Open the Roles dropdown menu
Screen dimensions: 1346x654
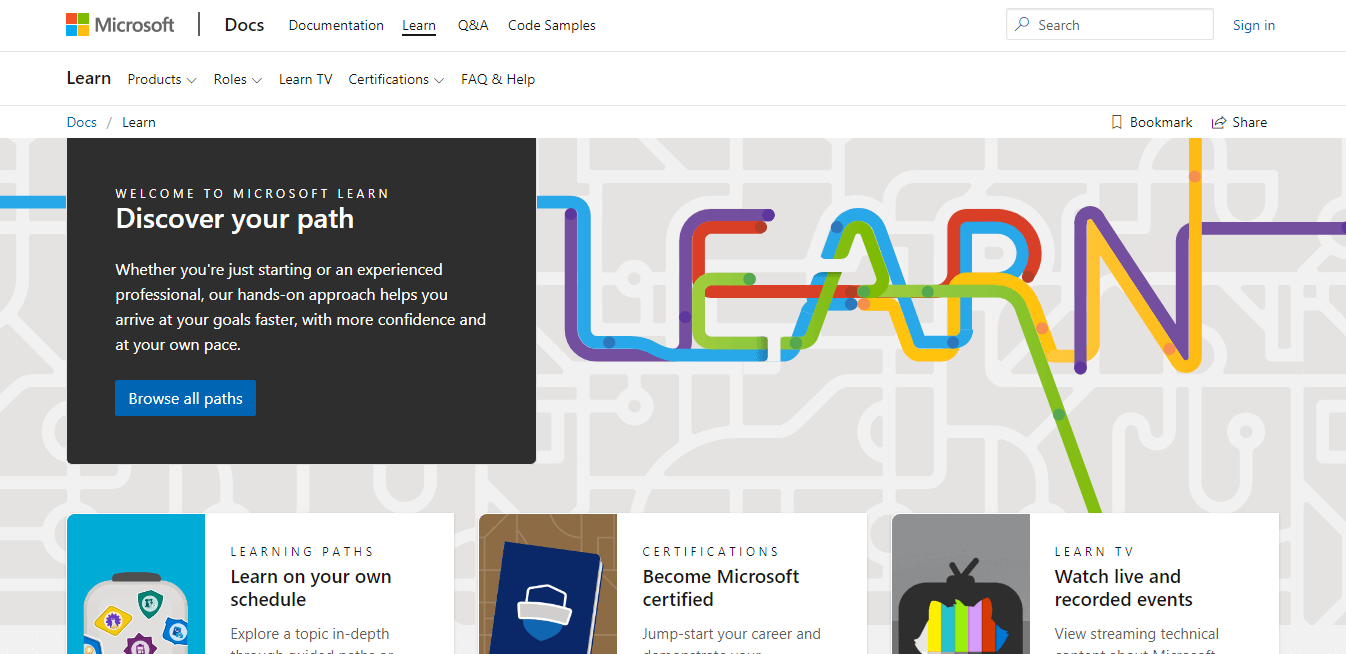[x=237, y=78]
